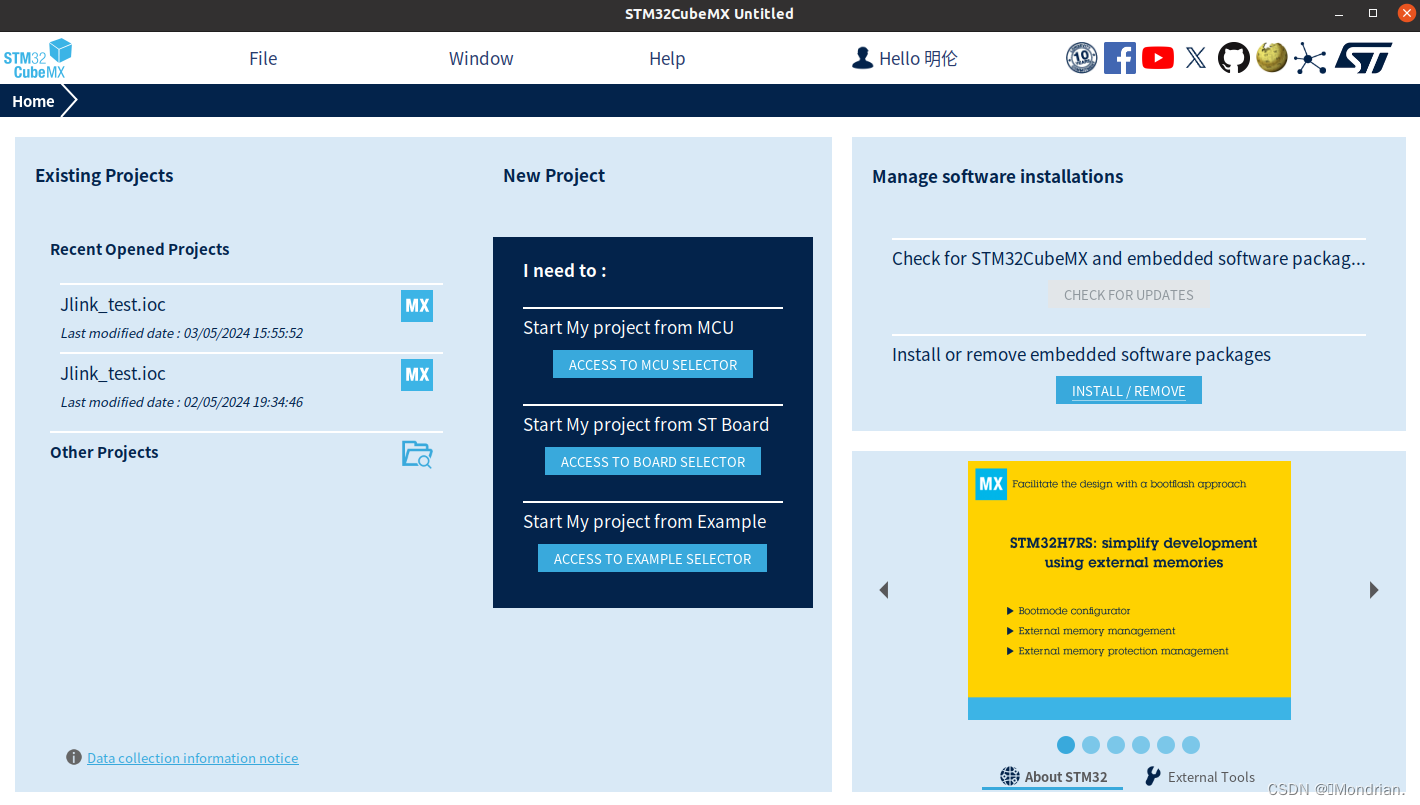Viewport: 1420px width, 805px height.
Task: Open Jlink_test.ioc modified 03/05/2024 15:55:52
Action: (x=251, y=318)
